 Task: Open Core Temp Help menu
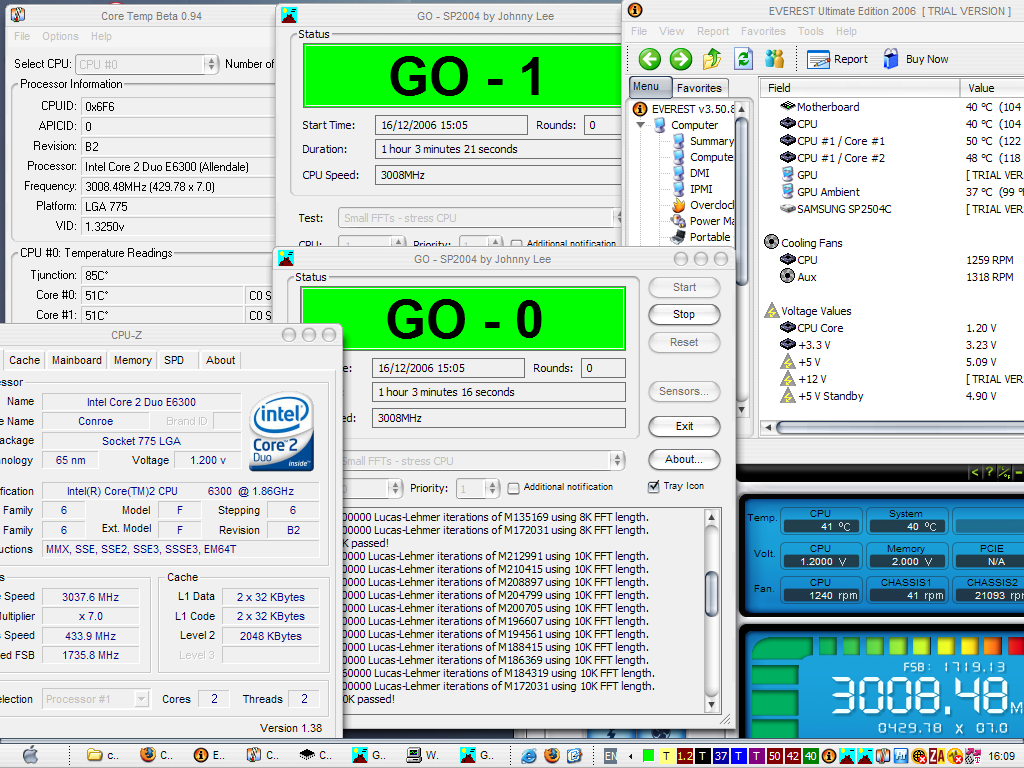pos(101,37)
